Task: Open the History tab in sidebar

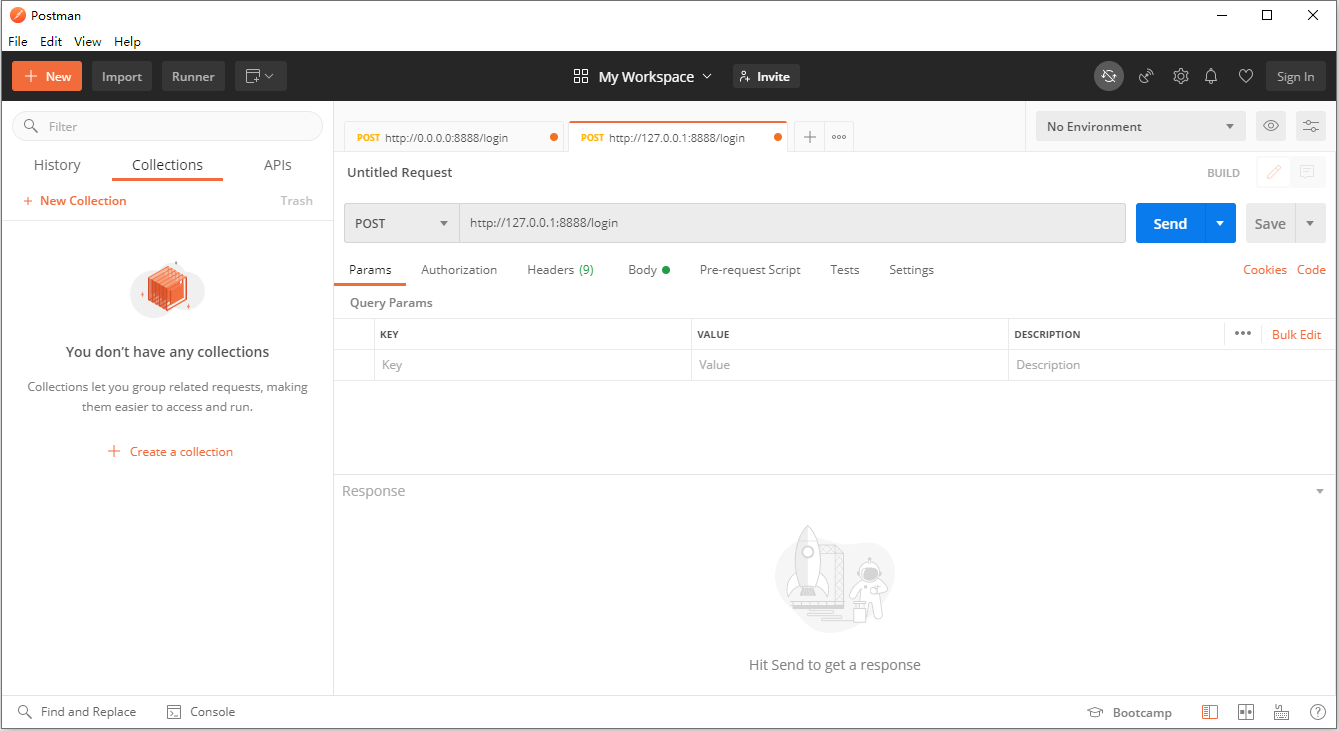Action: [57, 165]
